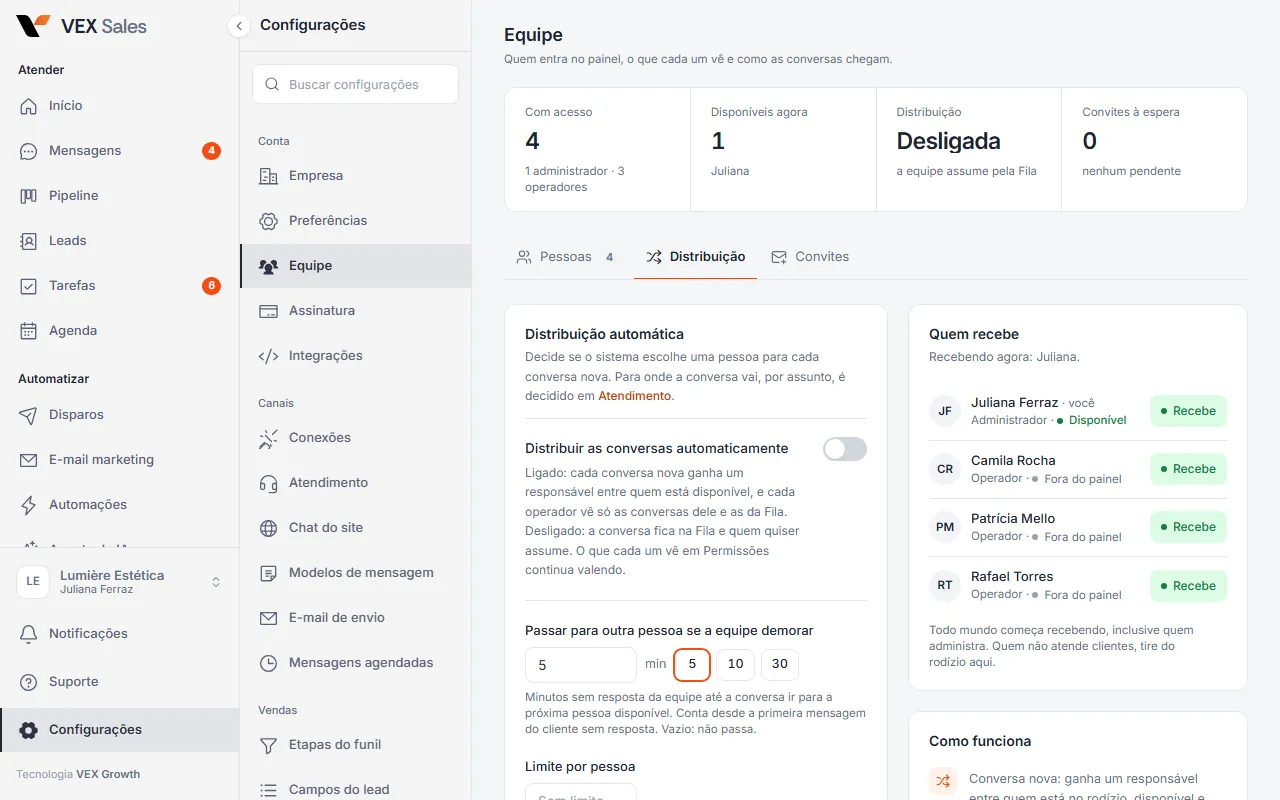
Task: Choose the 30 minute preset
Action: pyautogui.click(x=780, y=664)
